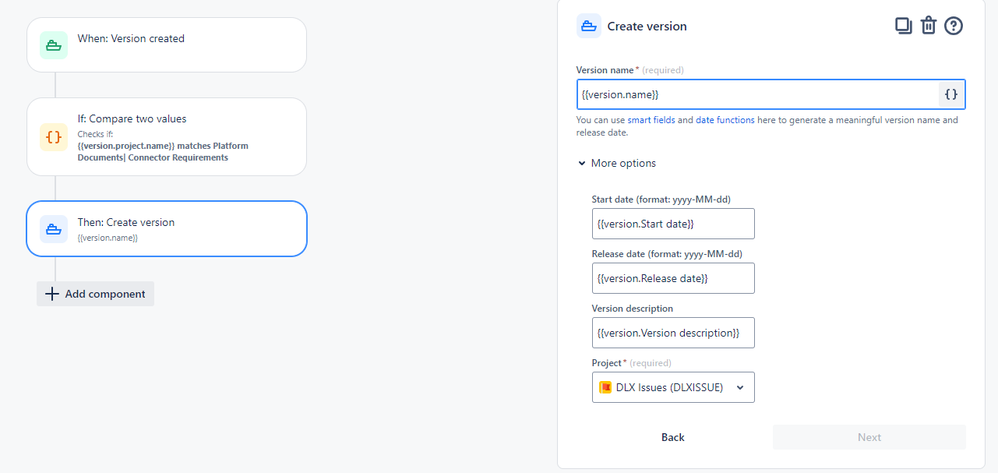Click the Version description input field
Viewport: 998px width, 473px height.
pos(673,333)
